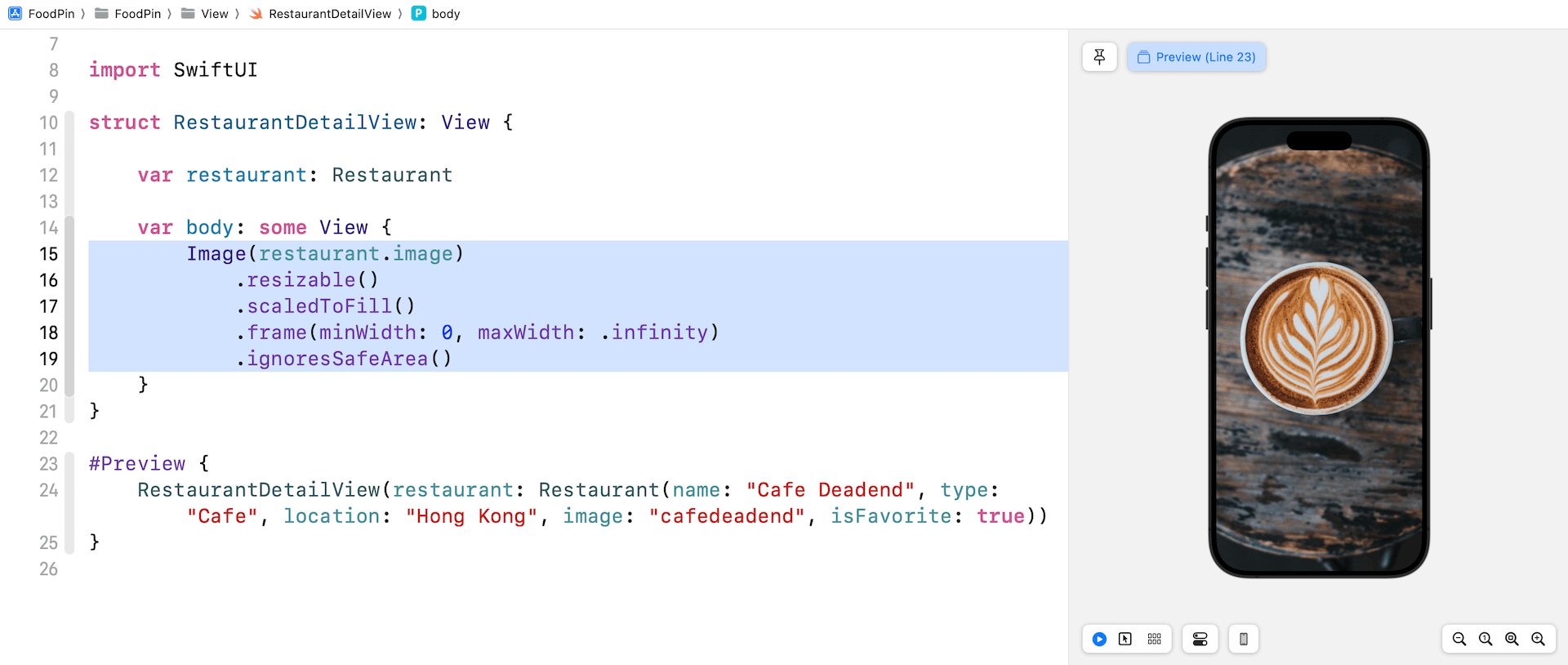Start the live preview play mode
Viewport: 1568px width, 665px height.
1099,639
